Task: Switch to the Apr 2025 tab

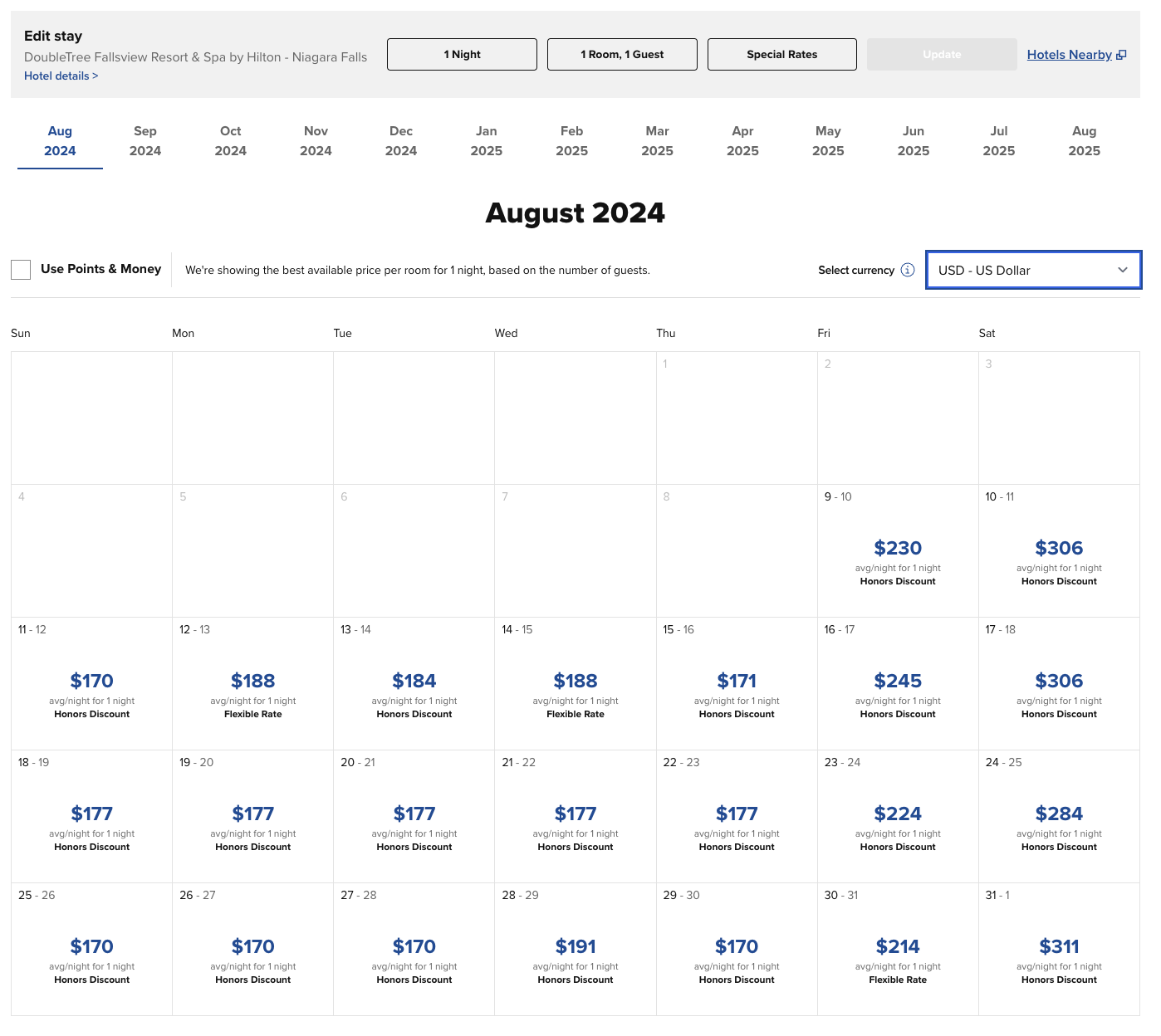Action: click(743, 141)
